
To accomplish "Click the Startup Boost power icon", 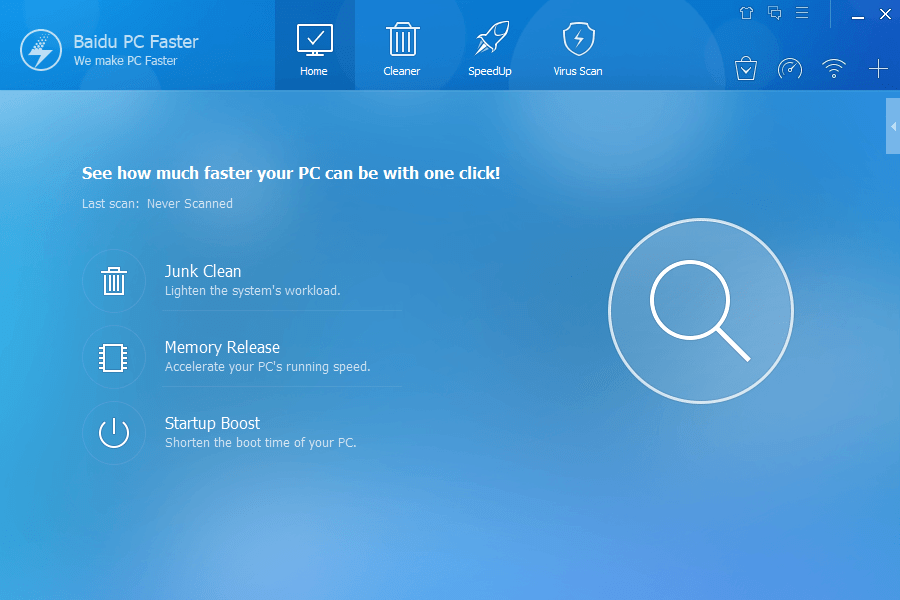I will click(114, 433).
